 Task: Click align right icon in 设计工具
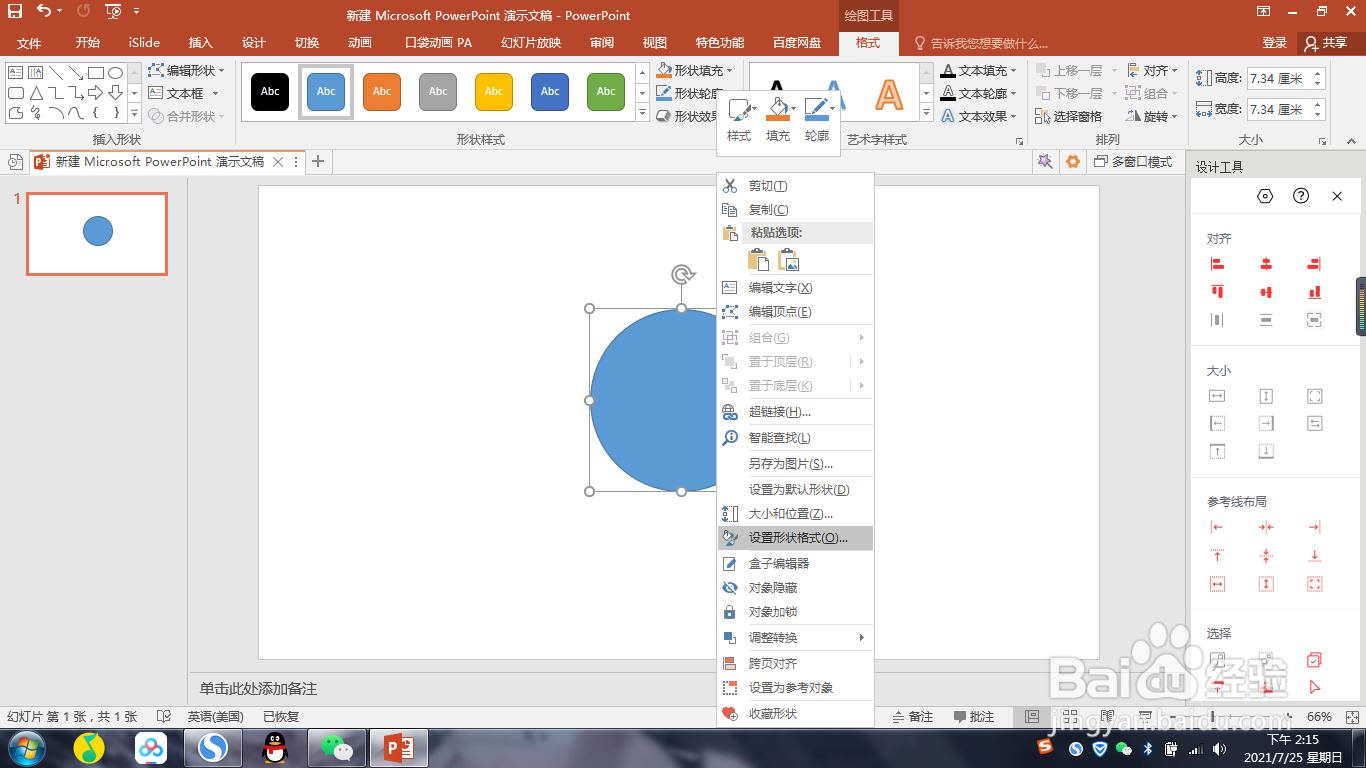tap(1314, 264)
